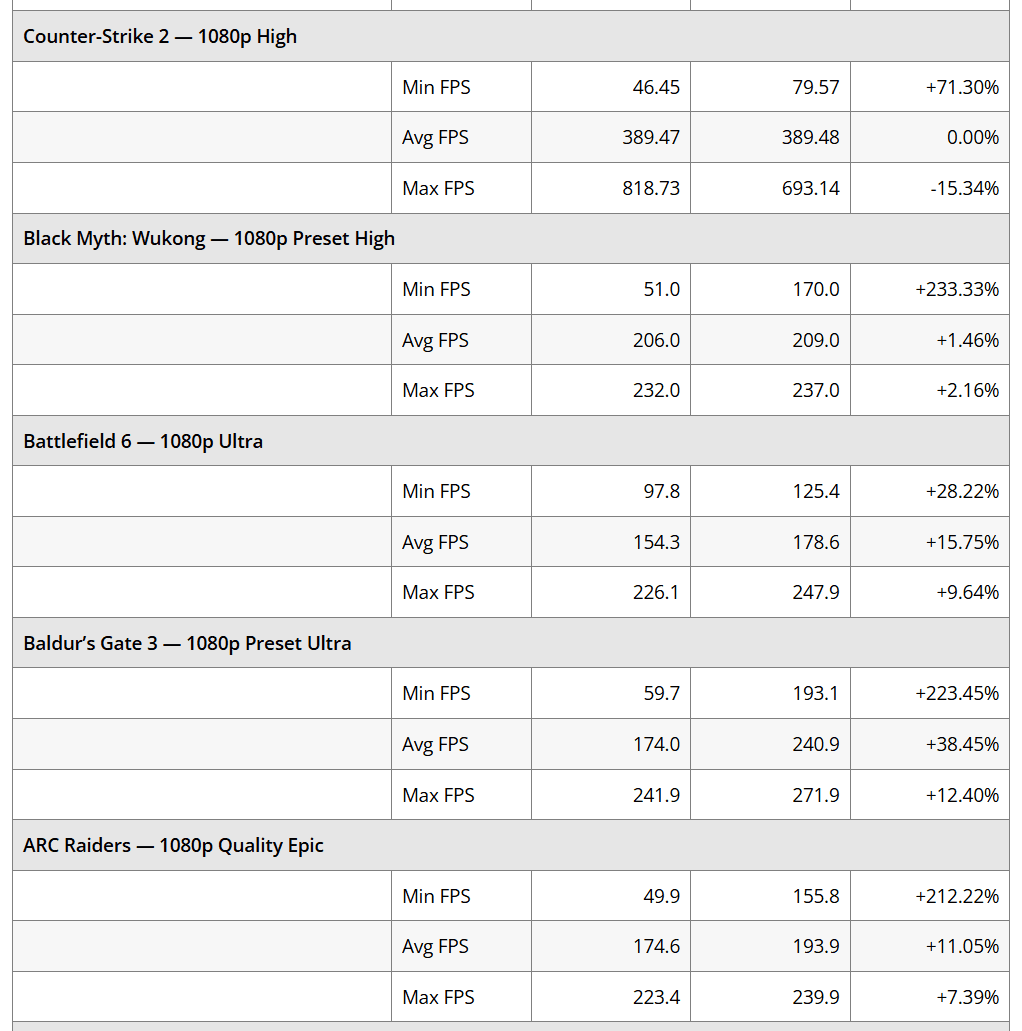Select the 209.0 Wukong Avg FPS value
1022x1031 pixels.
click(815, 340)
